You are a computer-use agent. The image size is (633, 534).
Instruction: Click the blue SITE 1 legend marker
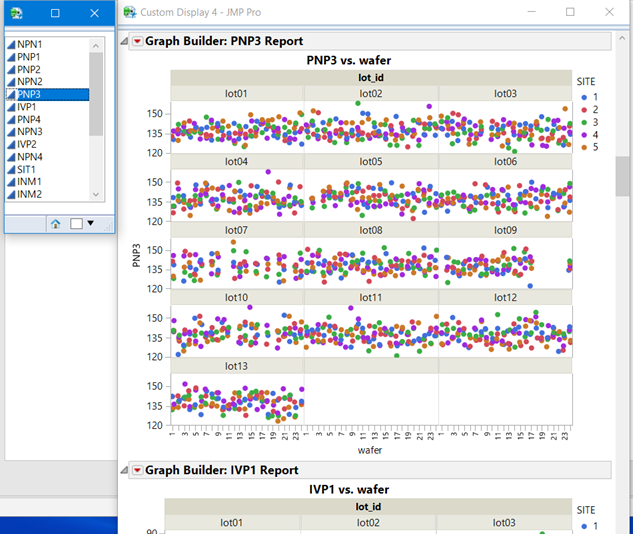[584, 97]
